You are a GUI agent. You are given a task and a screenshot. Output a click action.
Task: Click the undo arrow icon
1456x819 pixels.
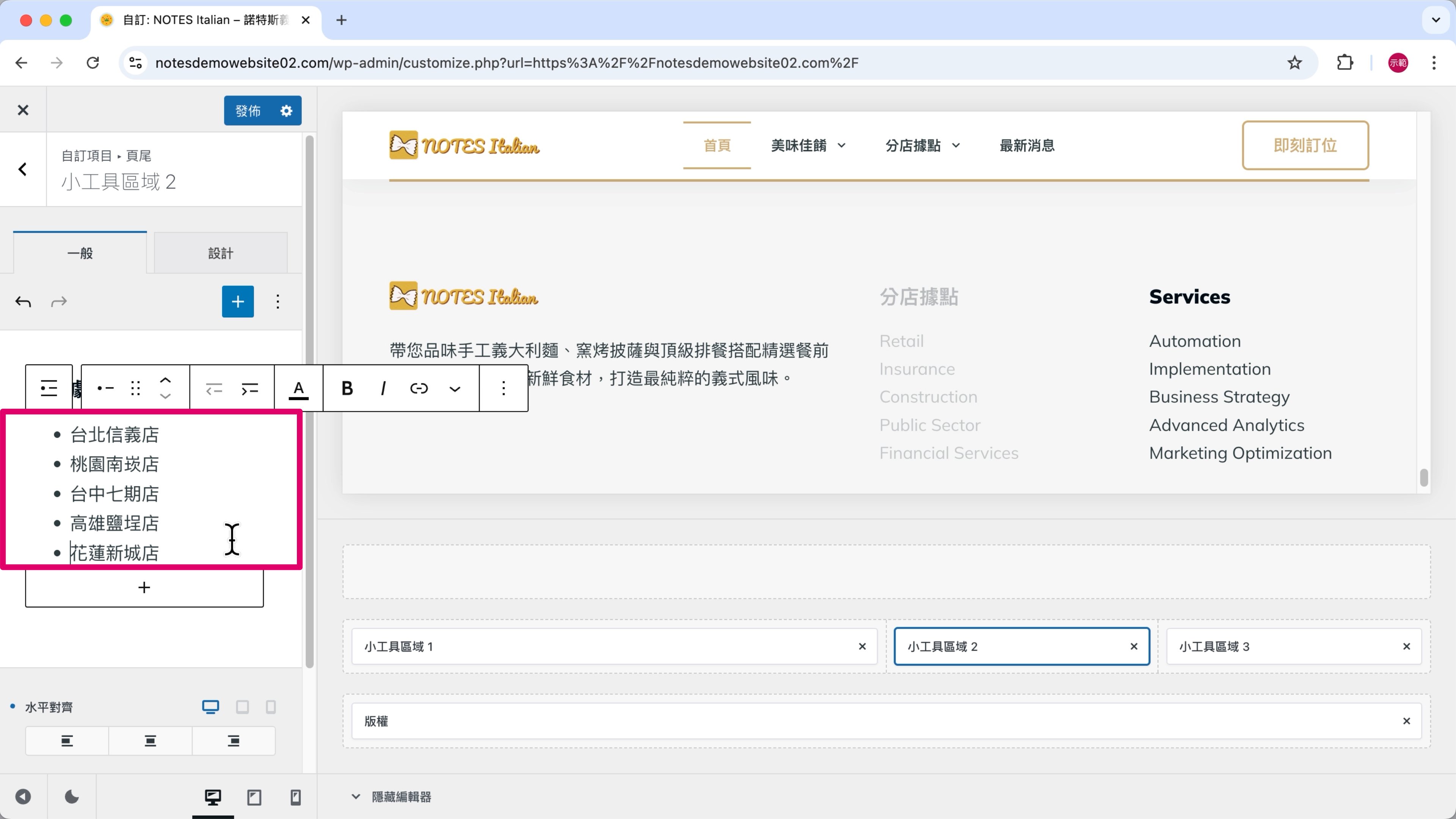23,301
